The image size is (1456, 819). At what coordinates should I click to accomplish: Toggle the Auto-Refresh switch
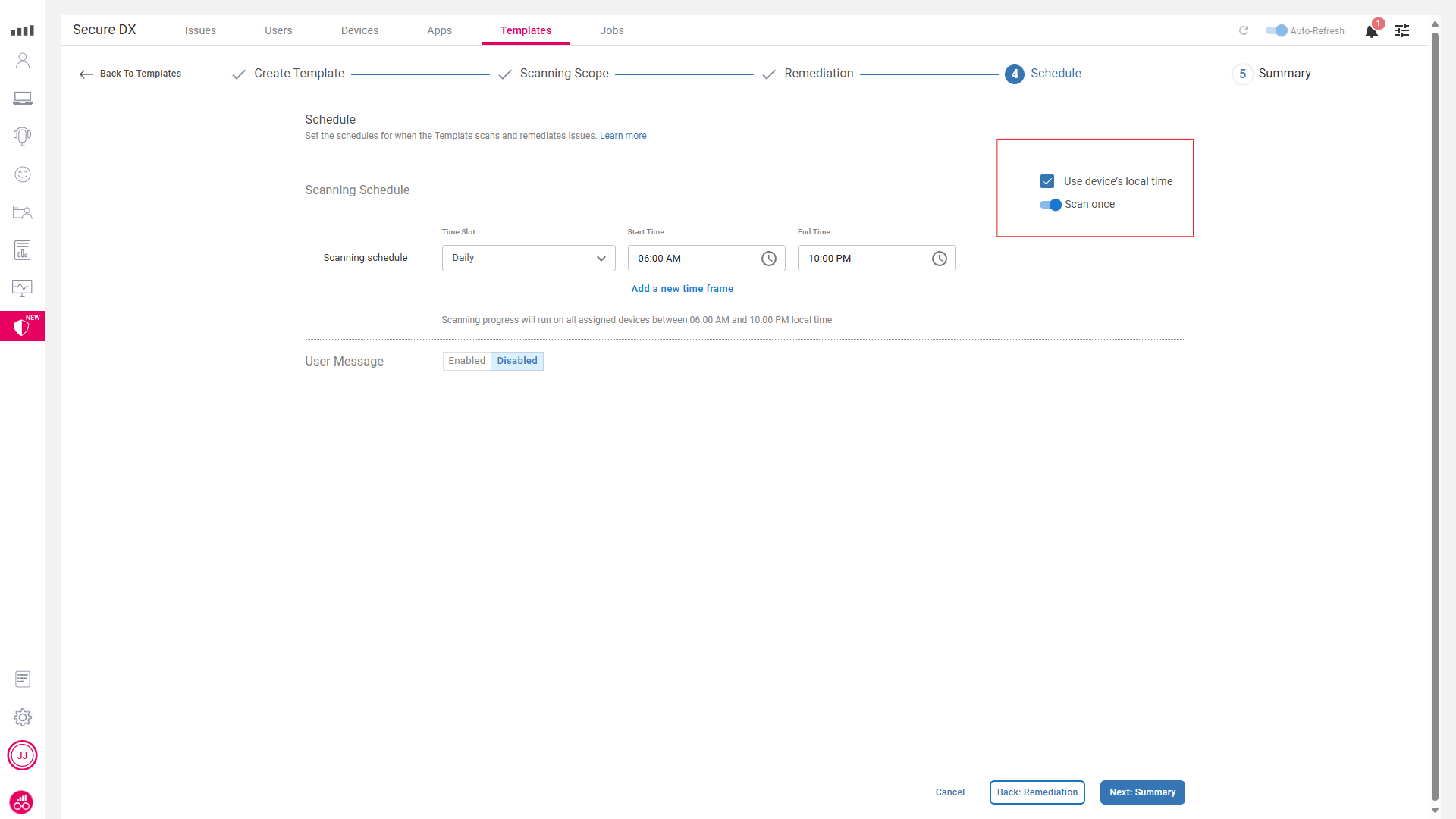tap(1276, 30)
